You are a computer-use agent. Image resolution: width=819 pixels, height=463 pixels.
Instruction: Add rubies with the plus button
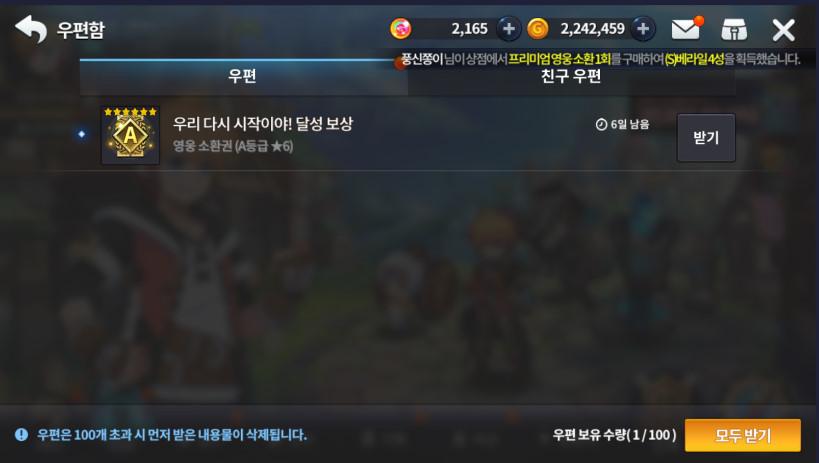click(x=508, y=29)
